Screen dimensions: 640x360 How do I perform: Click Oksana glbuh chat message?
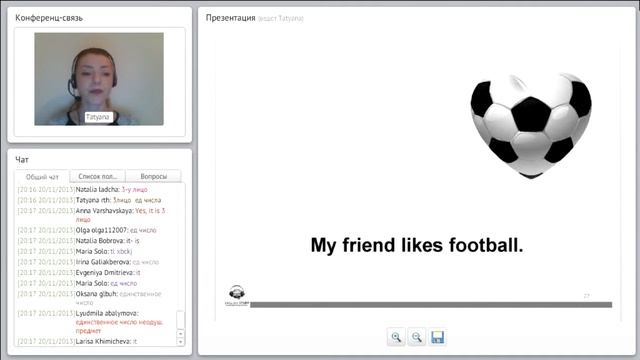tap(89, 298)
